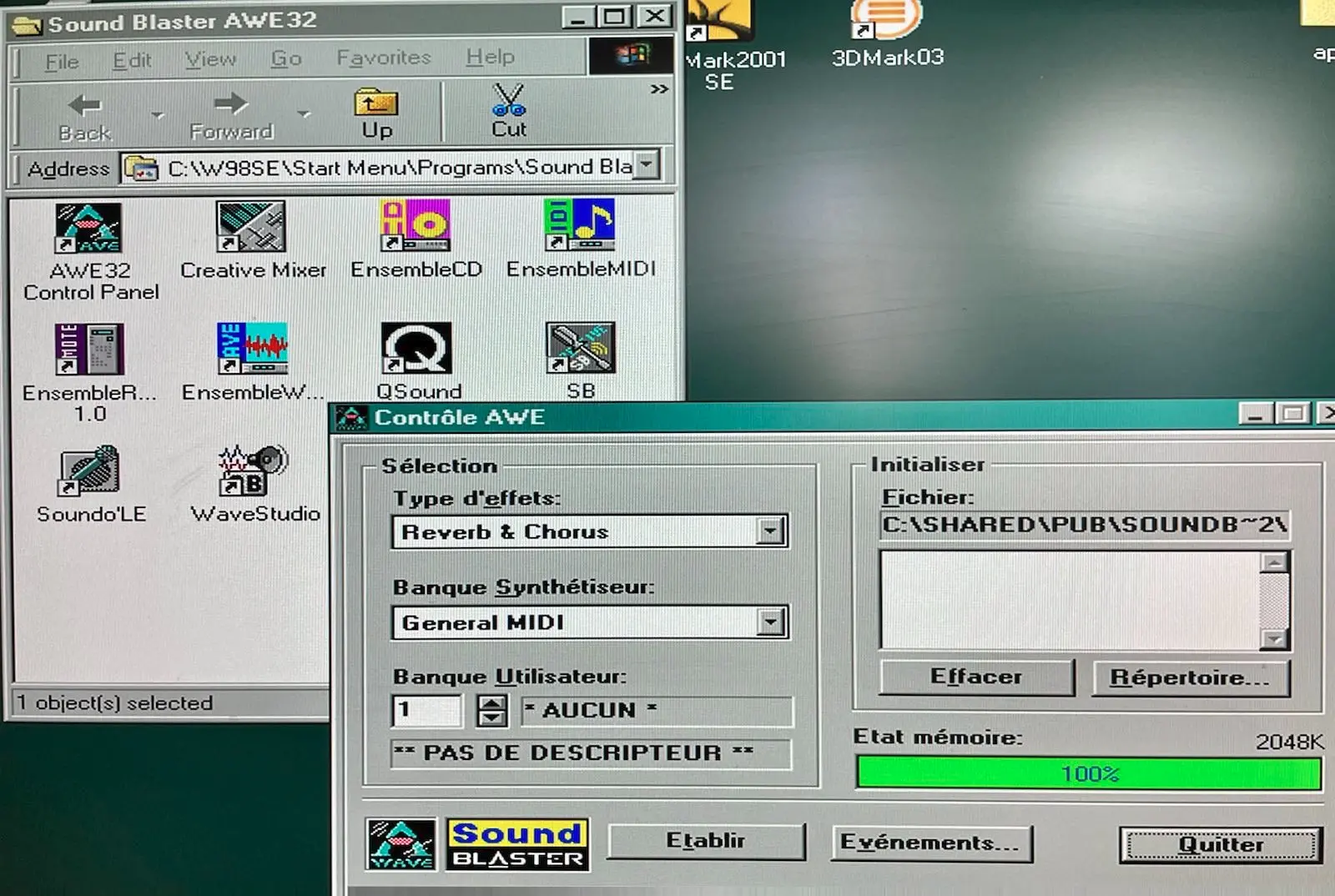This screenshot has height=896, width=1335.
Task: Click inside the Fichier file list box
Action: pos(1071,600)
